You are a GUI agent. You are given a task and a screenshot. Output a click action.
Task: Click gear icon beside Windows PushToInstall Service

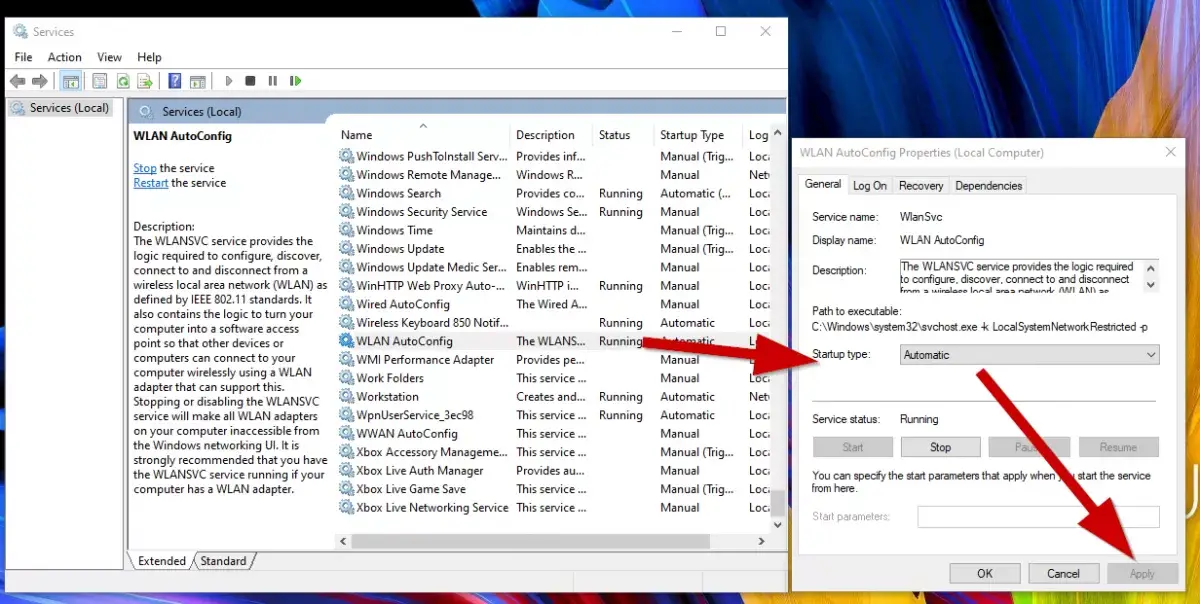click(347, 156)
